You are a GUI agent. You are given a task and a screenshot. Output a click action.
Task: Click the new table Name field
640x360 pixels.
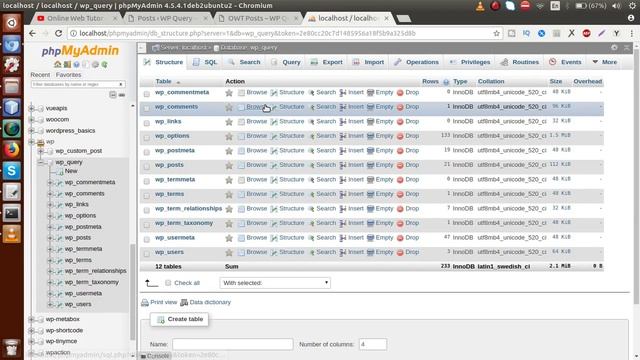[x=233, y=344]
